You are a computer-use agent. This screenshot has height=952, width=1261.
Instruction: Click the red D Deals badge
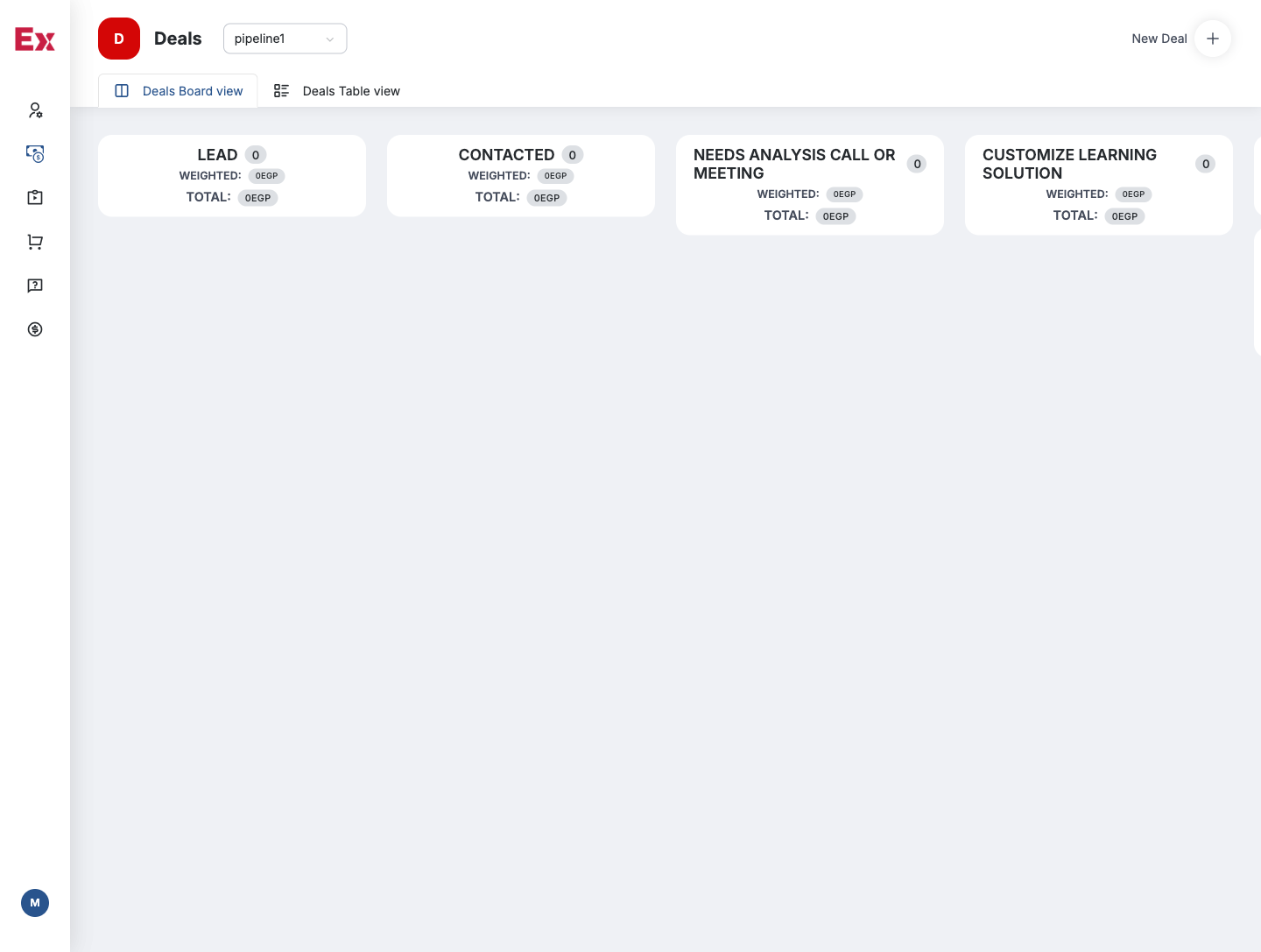tap(119, 39)
